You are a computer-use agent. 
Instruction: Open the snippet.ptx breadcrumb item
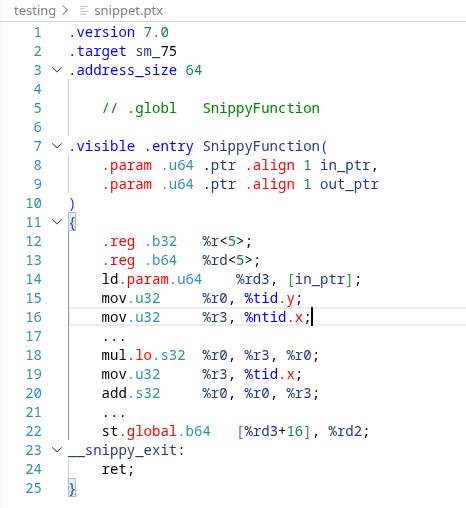point(128,11)
